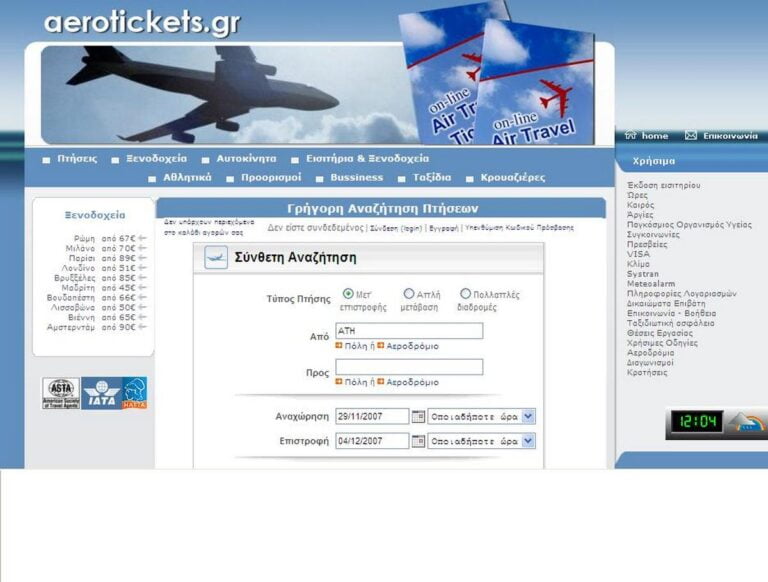This screenshot has height=582, width=768.
Task: Click the Προς destination input field
Action: click(x=409, y=367)
